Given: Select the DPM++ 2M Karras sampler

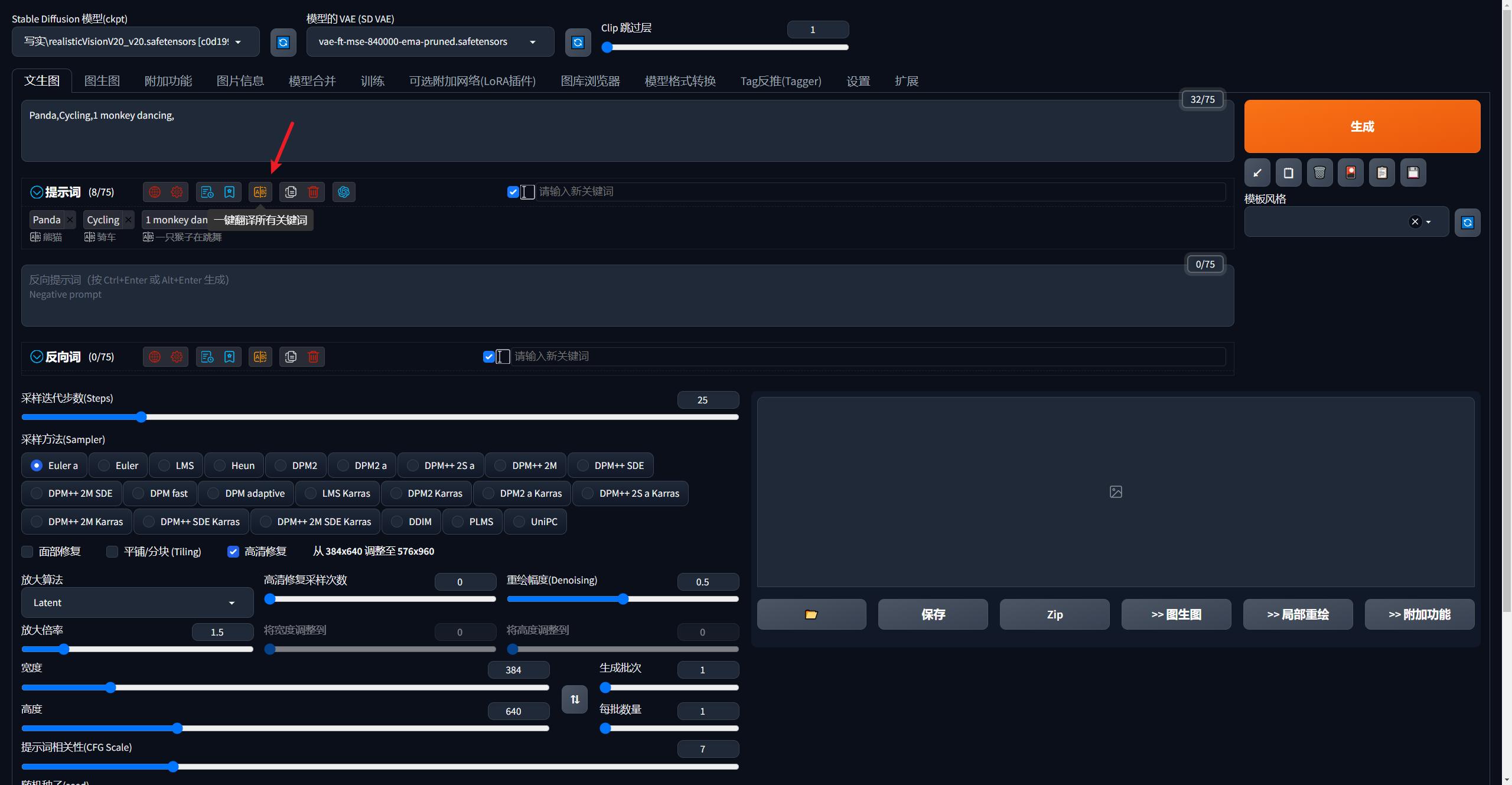Looking at the screenshot, I should tap(37, 522).
